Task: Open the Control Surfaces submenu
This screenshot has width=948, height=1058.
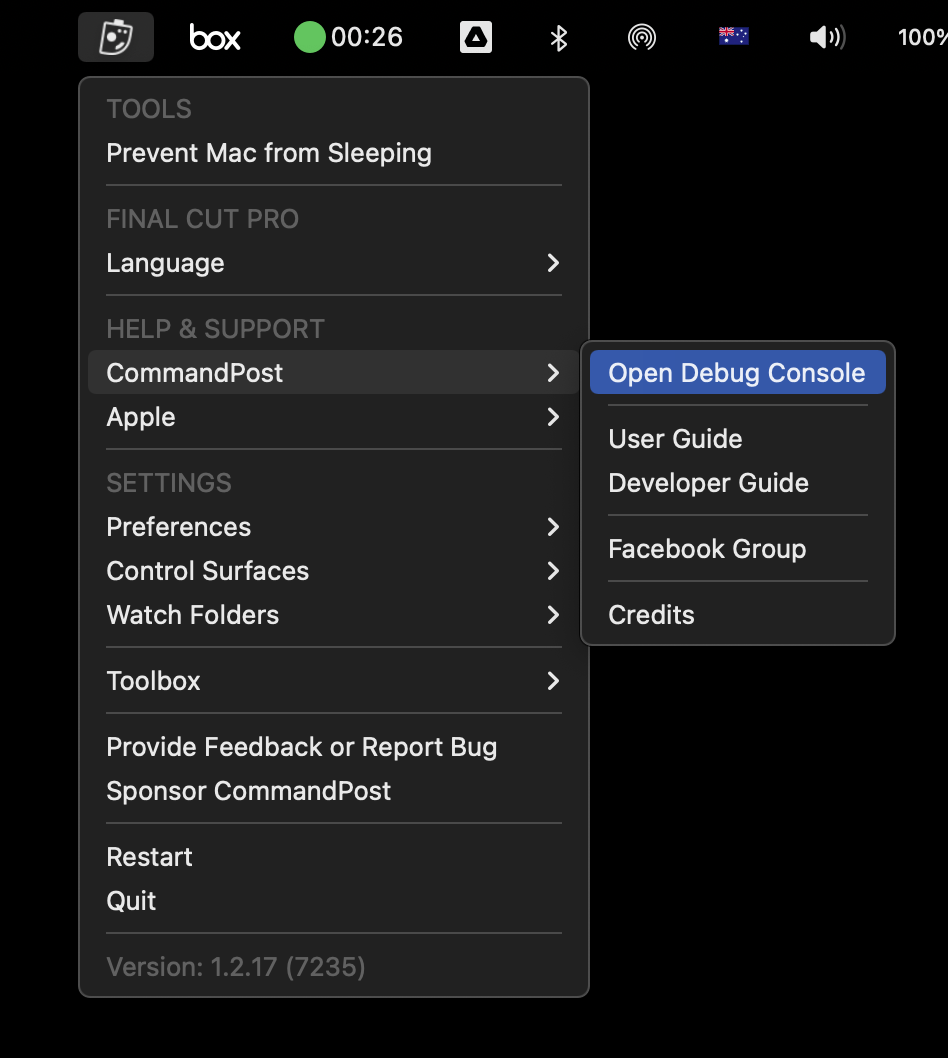Action: tap(333, 571)
